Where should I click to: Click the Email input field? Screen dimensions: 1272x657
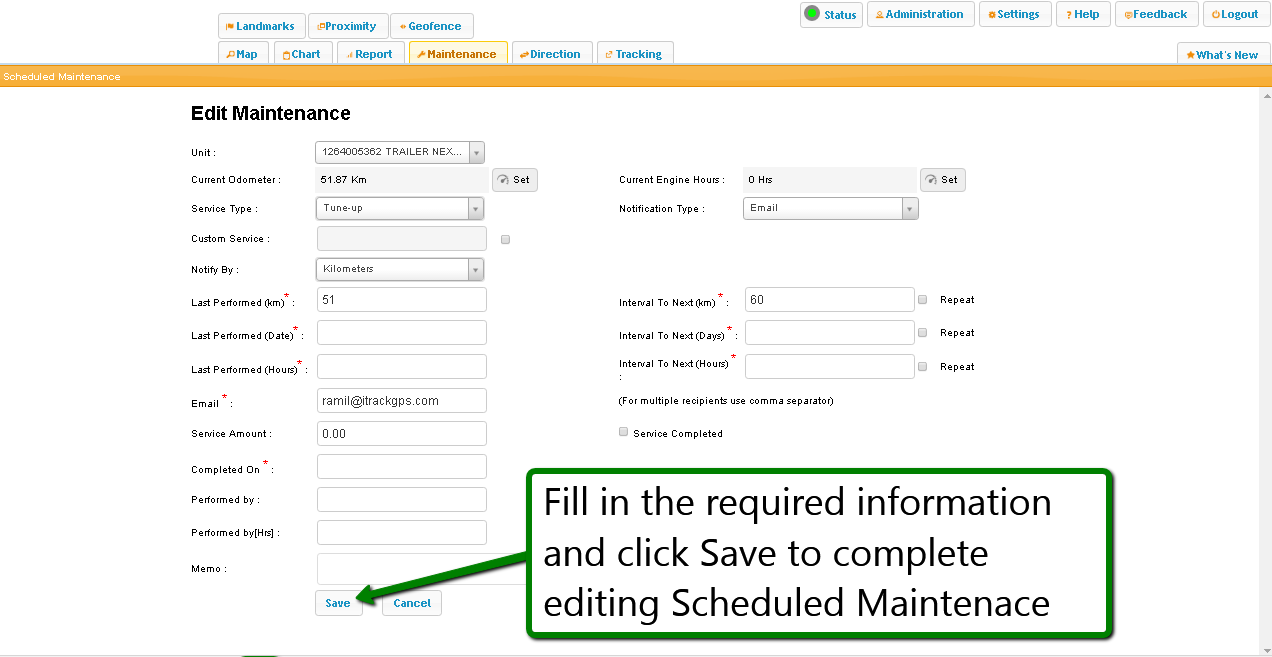pyautogui.click(x=401, y=400)
